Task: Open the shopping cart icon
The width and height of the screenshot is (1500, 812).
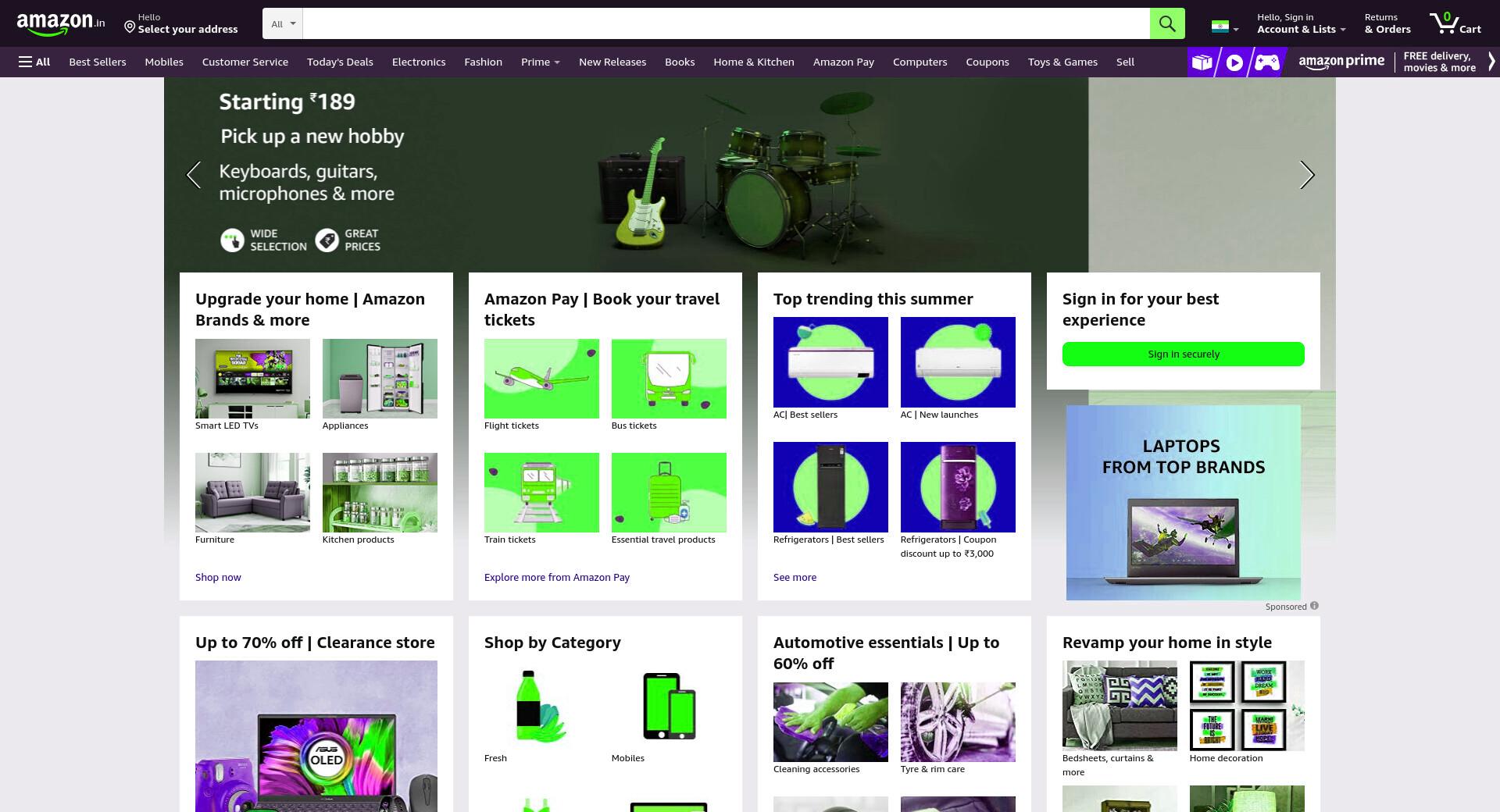Action: click(1455, 23)
